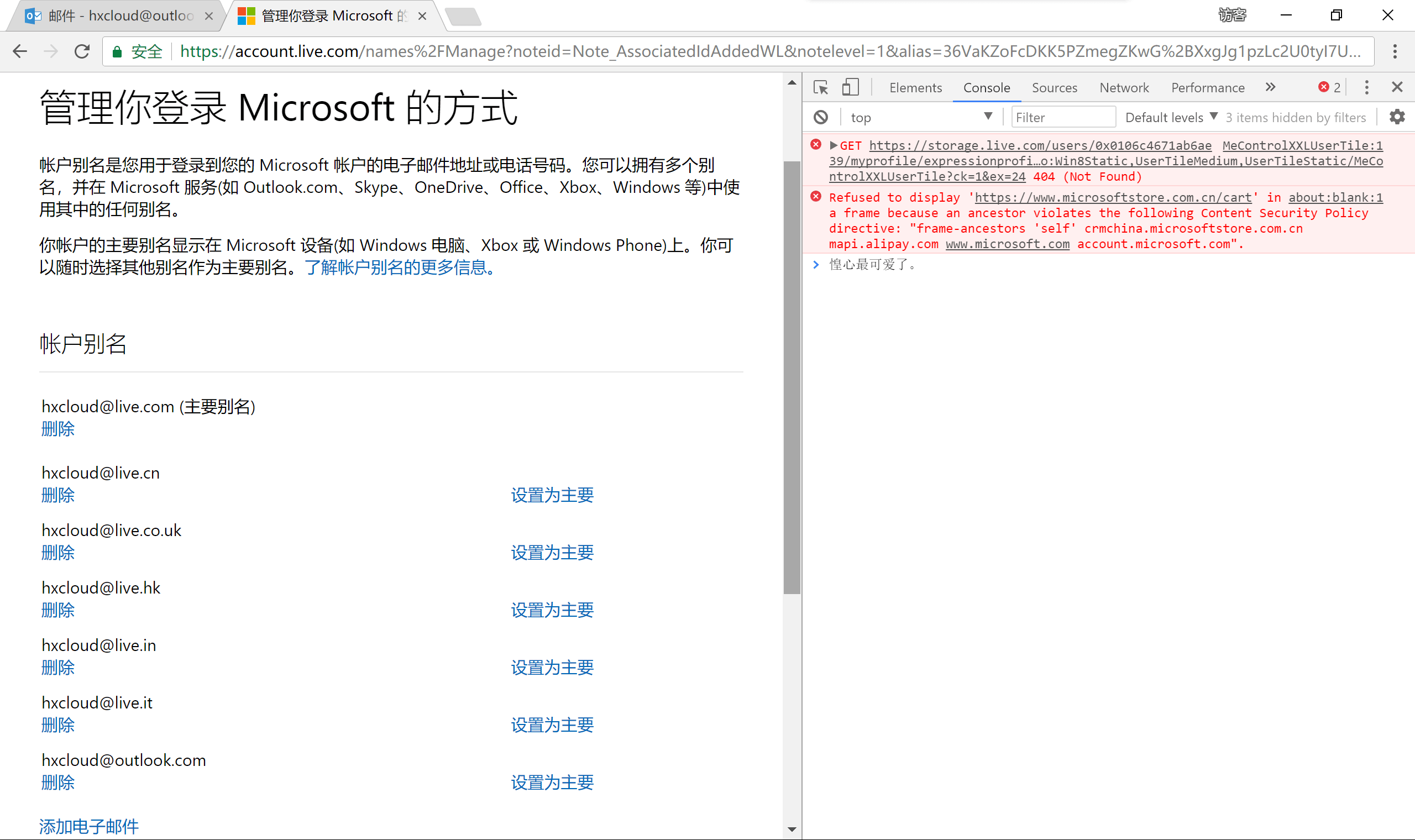This screenshot has height=840, width=1415.
Task: Click the browser back arrow
Action: pyautogui.click(x=20, y=51)
